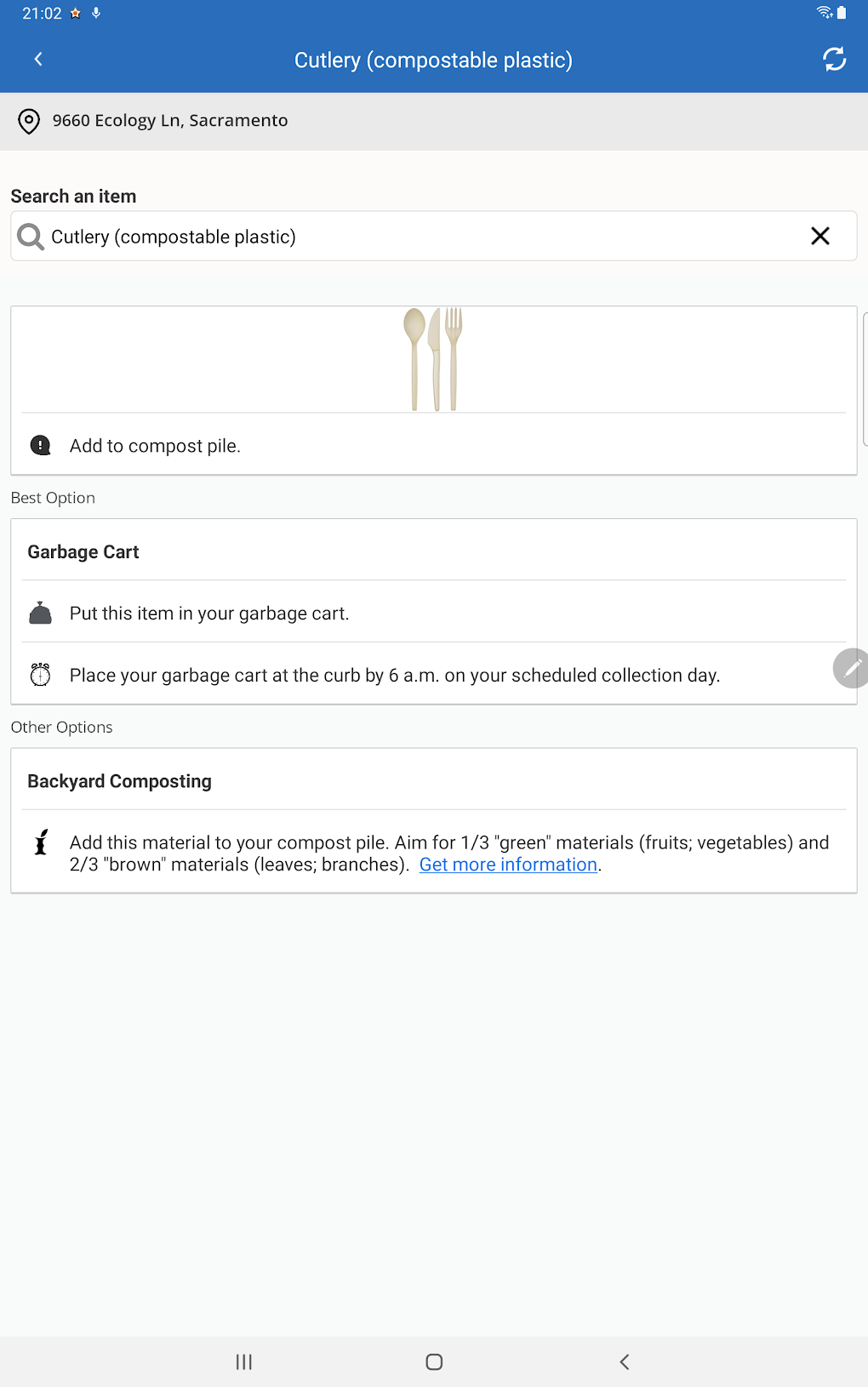The height and width of the screenshot is (1387, 868).
Task: Click the location pin icon
Action: [29, 121]
